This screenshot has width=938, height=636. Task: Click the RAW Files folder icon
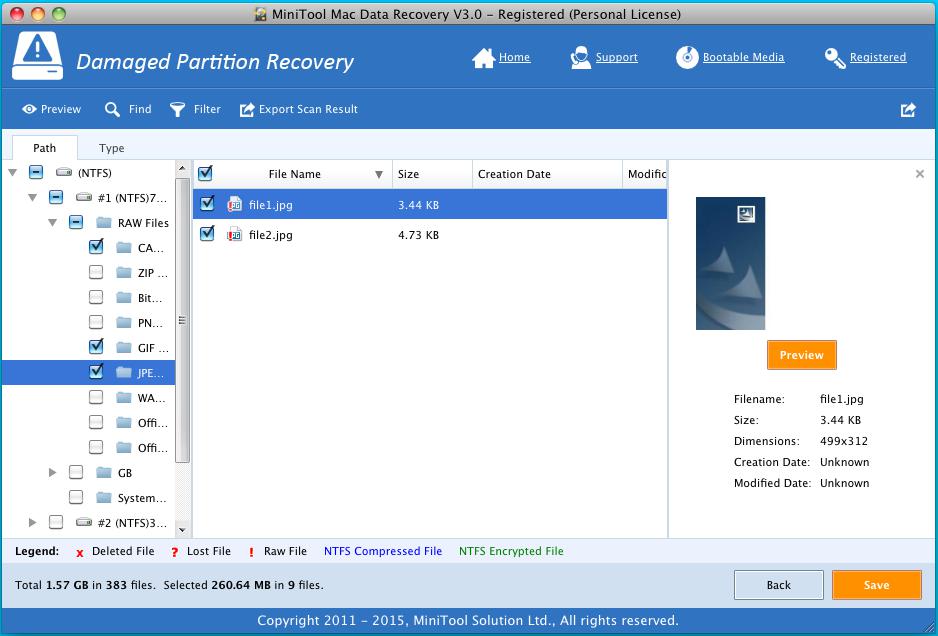(x=104, y=223)
